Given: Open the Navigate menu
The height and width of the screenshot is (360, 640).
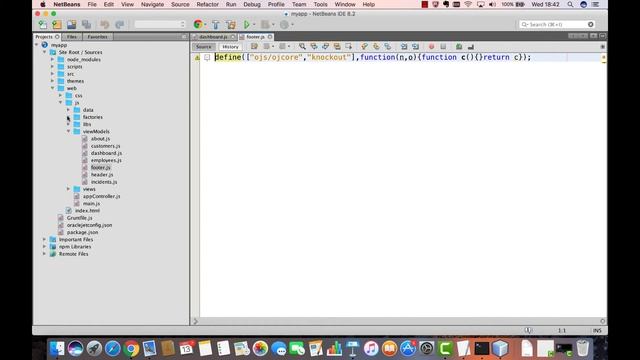Looking at the screenshot, I should (152, 4).
